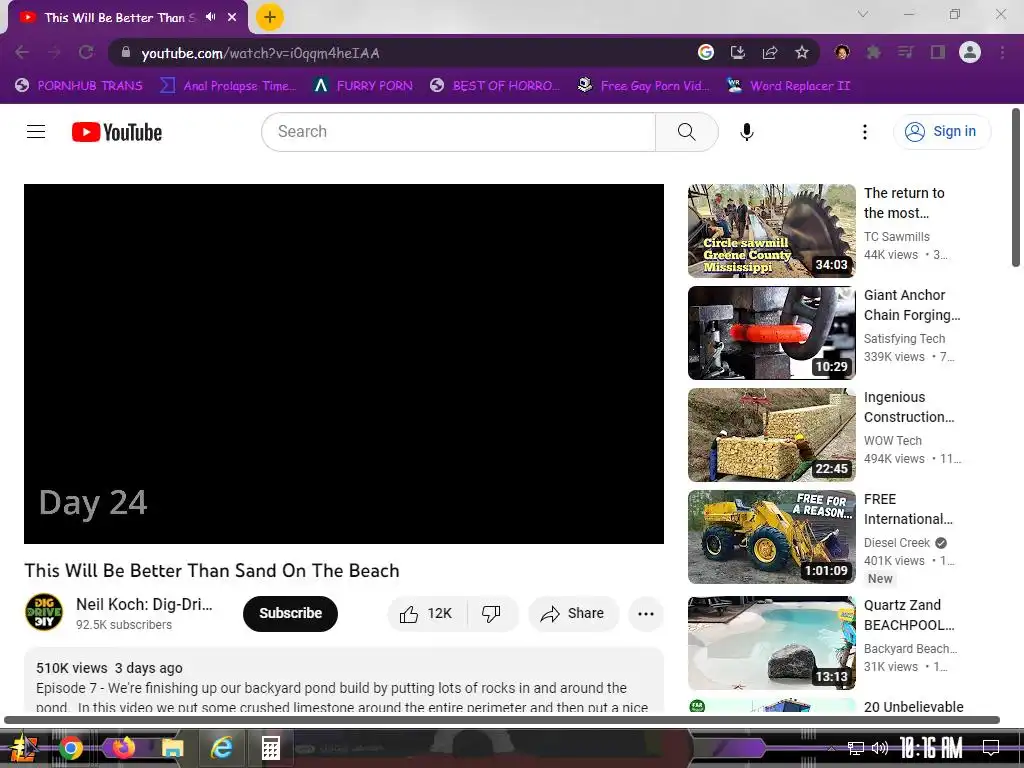Like the video with thumbs up

click(x=426, y=614)
